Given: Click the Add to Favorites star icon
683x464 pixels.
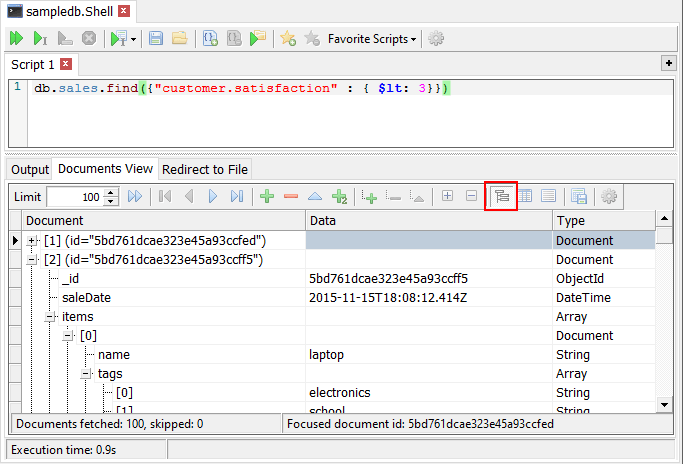Looking at the screenshot, I should pos(287,39).
